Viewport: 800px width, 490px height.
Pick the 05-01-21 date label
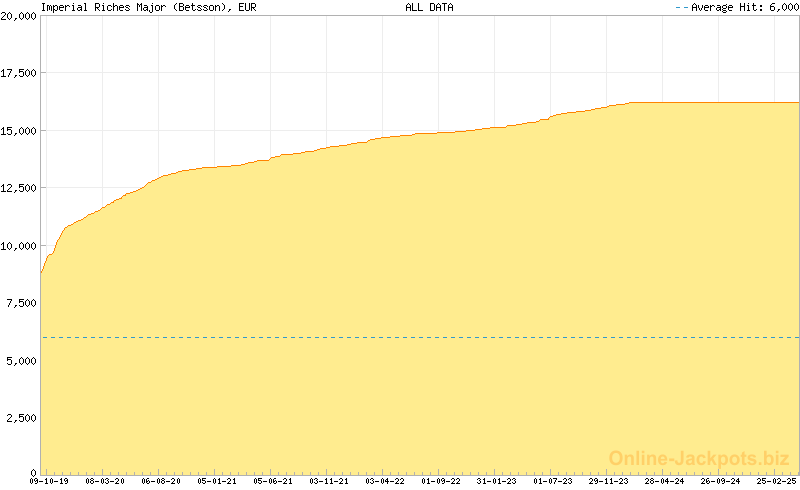[x=217, y=481]
